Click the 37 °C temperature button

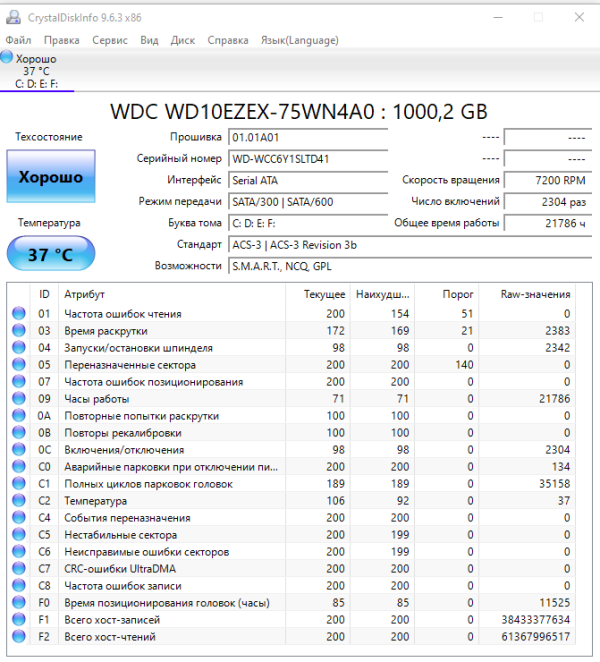(x=51, y=254)
